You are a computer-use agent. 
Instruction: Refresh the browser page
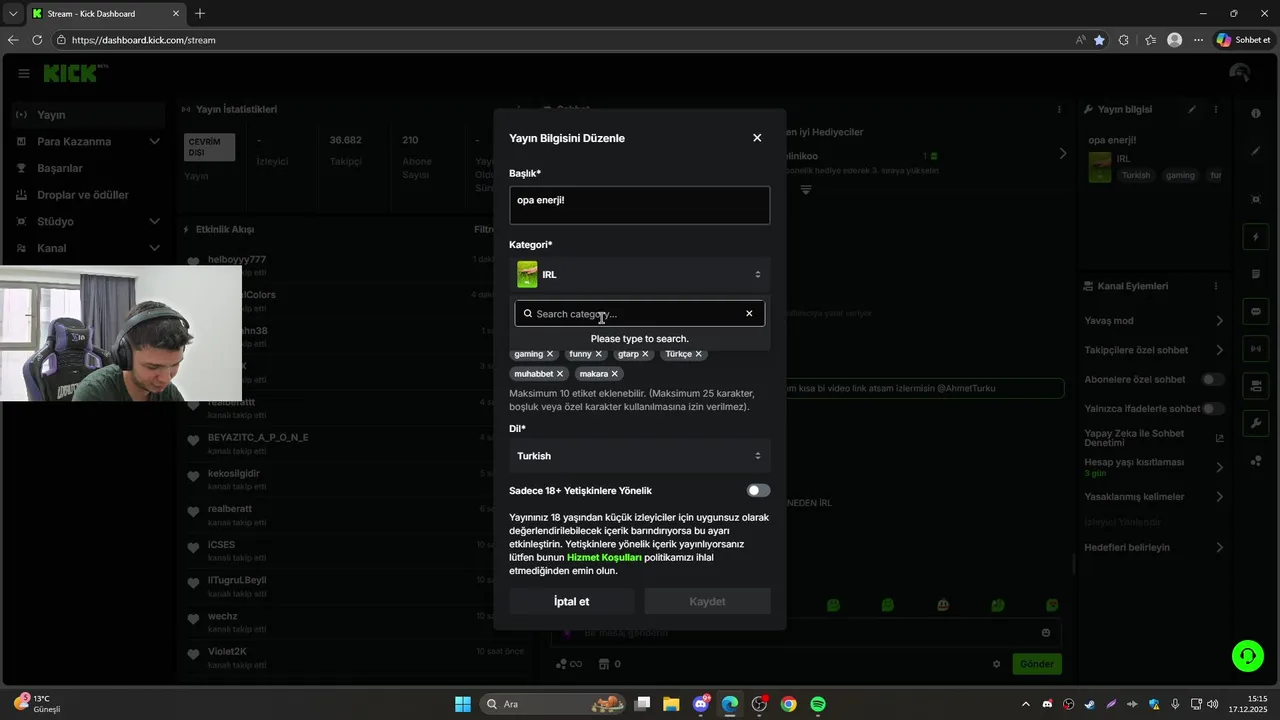pyautogui.click(x=37, y=40)
